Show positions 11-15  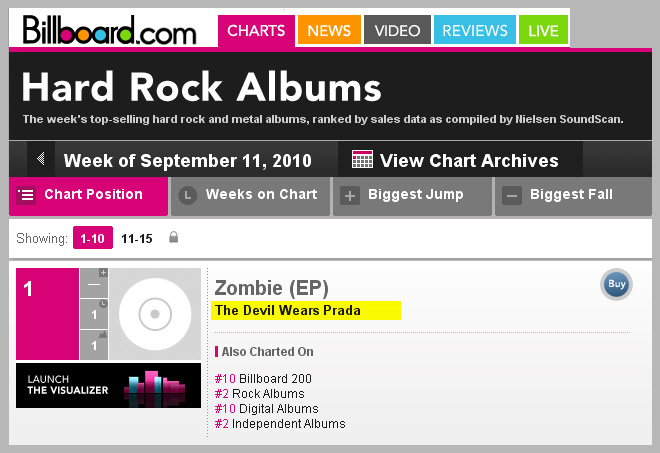(x=136, y=239)
